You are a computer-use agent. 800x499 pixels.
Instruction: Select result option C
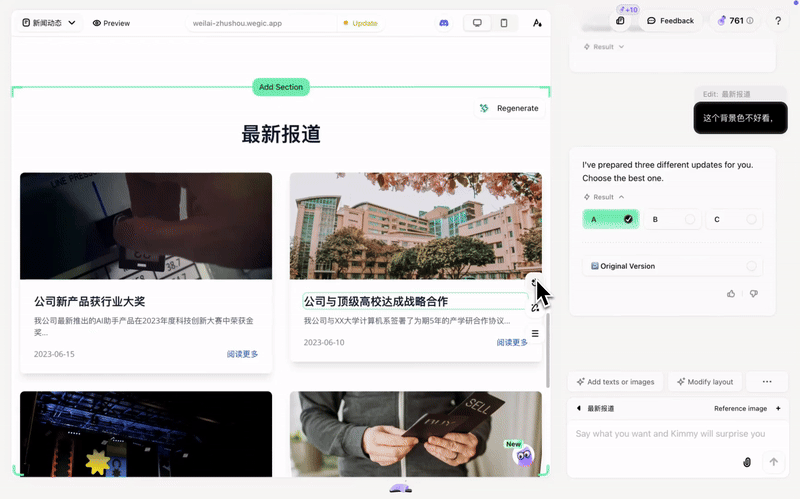tap(733, 219)
